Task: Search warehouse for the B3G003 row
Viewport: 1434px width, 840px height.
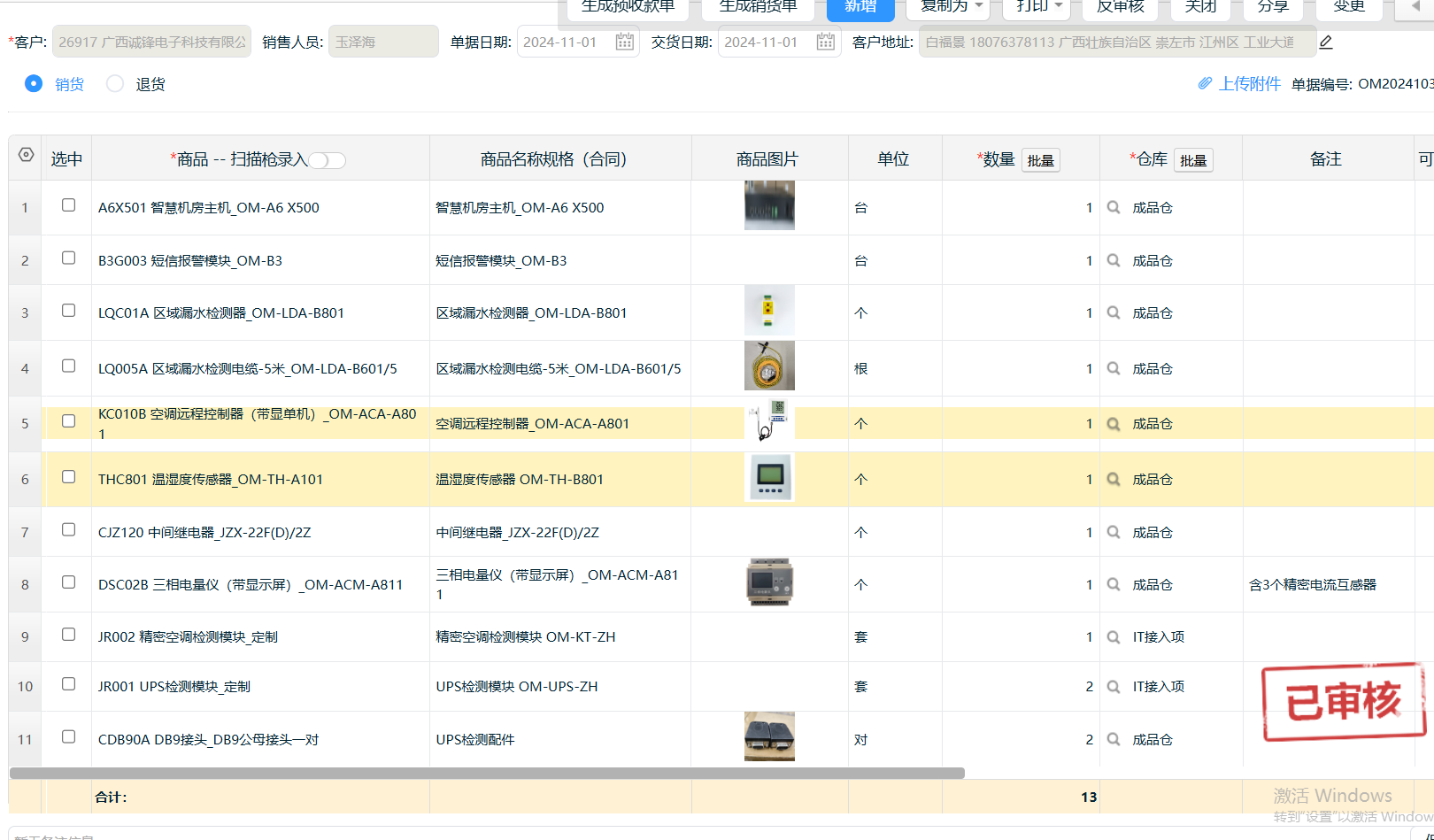Action: 1114,260
